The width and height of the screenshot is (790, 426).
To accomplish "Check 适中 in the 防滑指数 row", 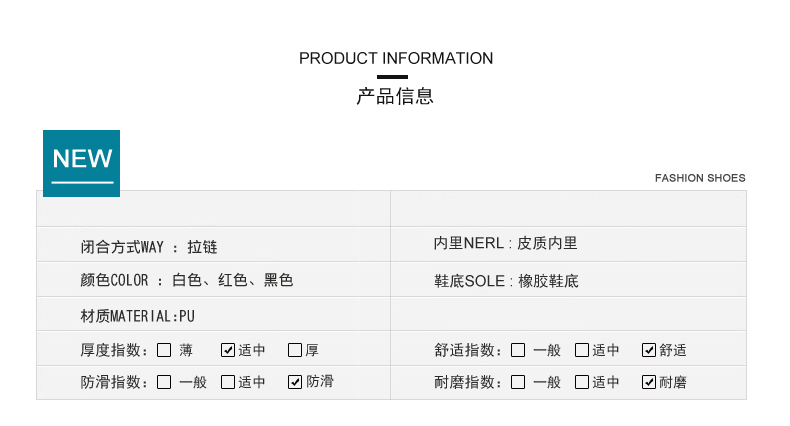I will click(x=228, y=382).
